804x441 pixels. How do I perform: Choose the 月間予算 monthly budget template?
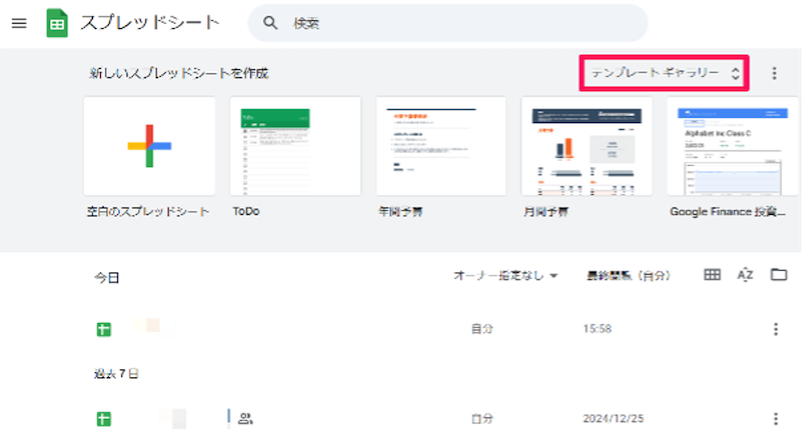point(587,146)
